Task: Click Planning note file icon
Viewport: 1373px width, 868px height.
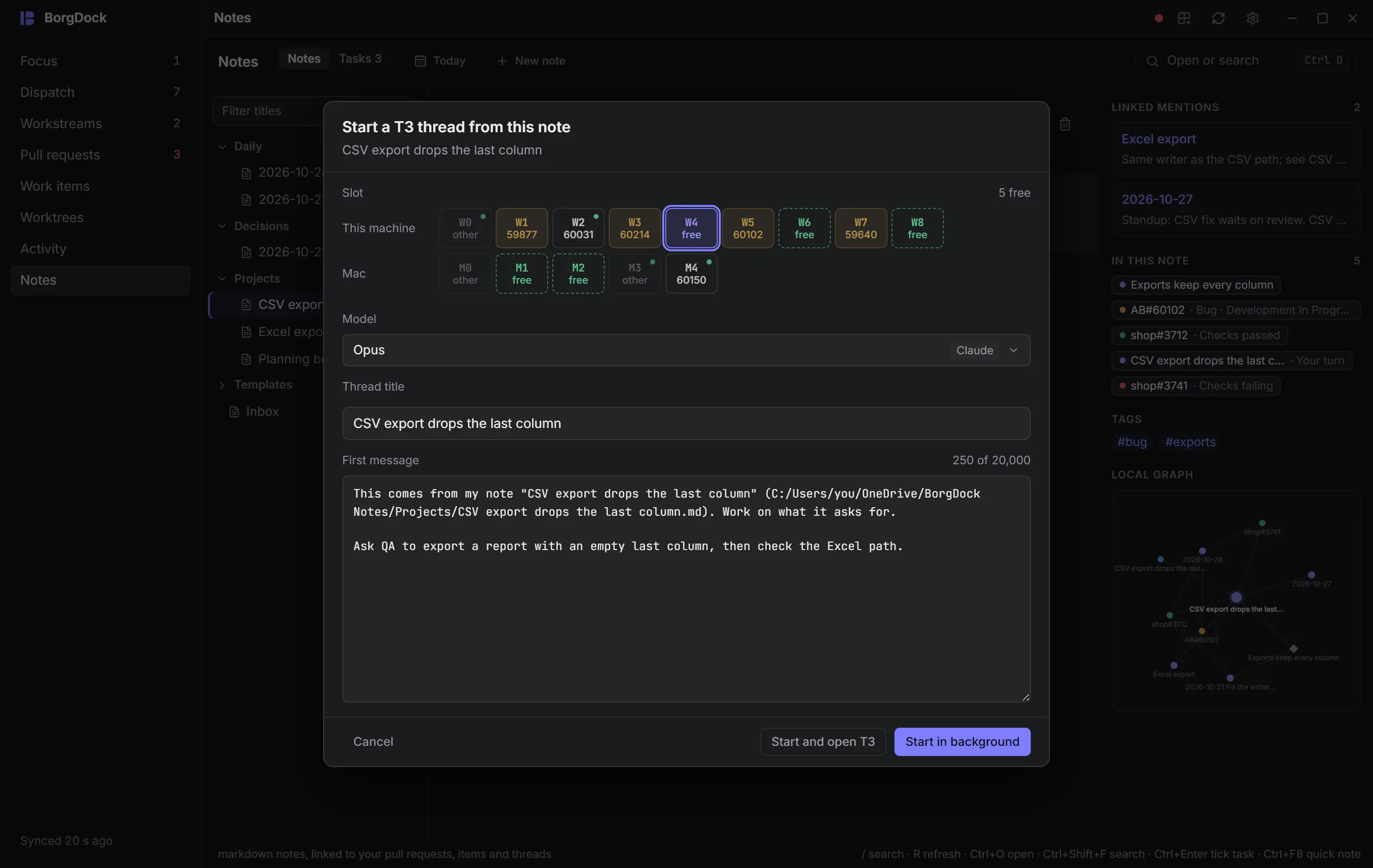Action: (246, 360)
